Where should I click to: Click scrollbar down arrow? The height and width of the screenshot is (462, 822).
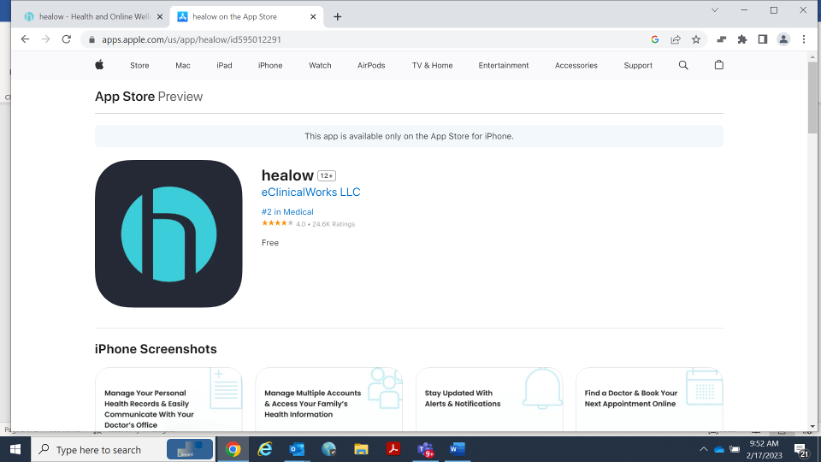813,427
